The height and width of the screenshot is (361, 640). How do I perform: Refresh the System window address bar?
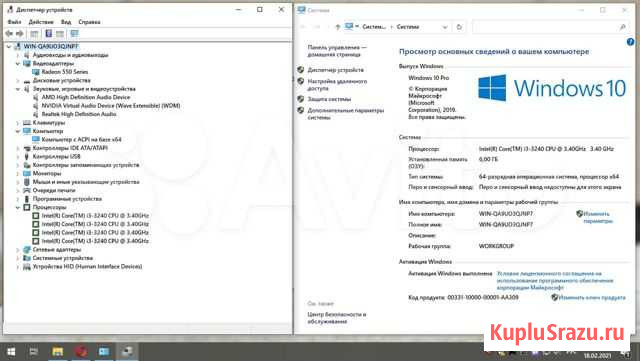tap(459, 27)
